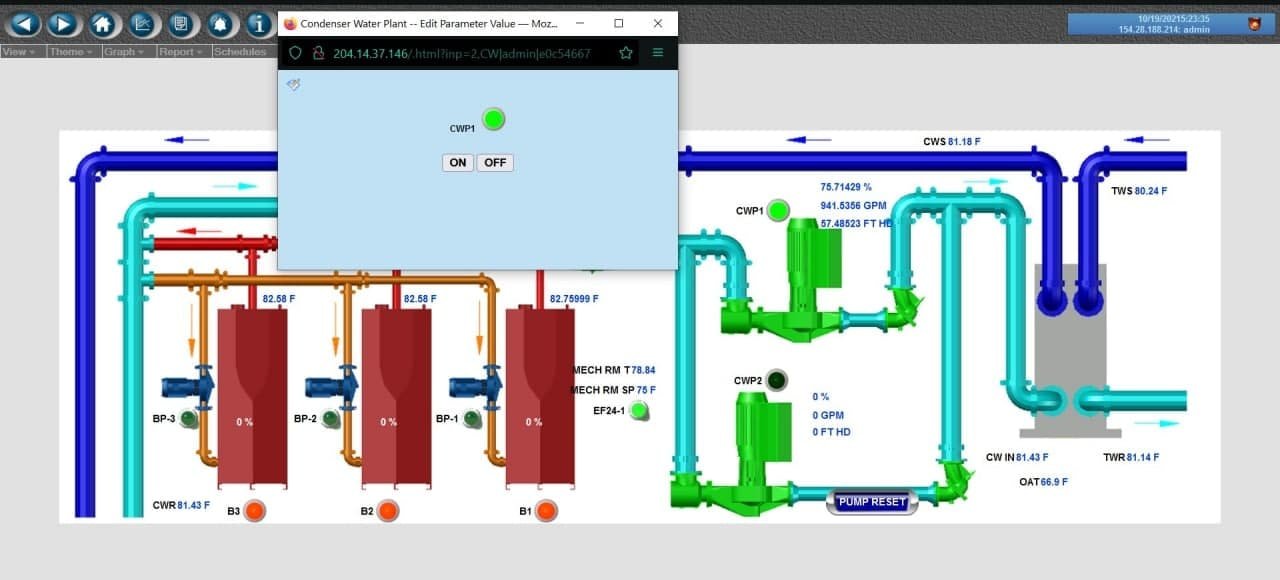Click the info icon in toolbar
Image resolution: width=1280 pixels, height=580 pixels.
[258, 24]
